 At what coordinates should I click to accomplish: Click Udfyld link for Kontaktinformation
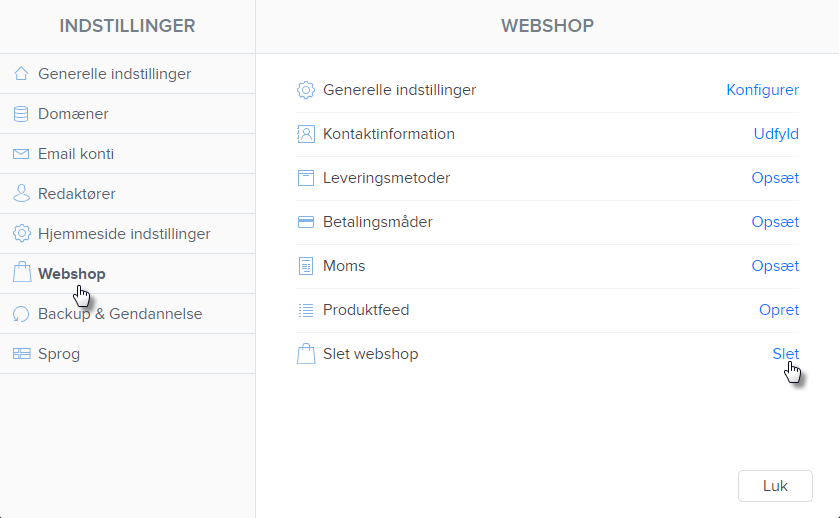coord(776,134)
